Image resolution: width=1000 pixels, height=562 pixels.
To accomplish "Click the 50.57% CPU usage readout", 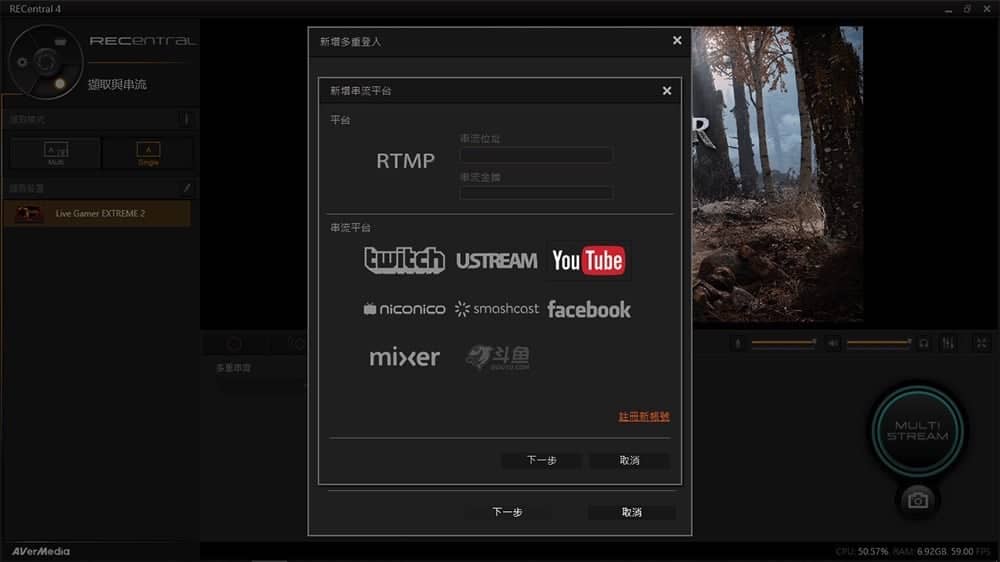I will pos(872,551).
